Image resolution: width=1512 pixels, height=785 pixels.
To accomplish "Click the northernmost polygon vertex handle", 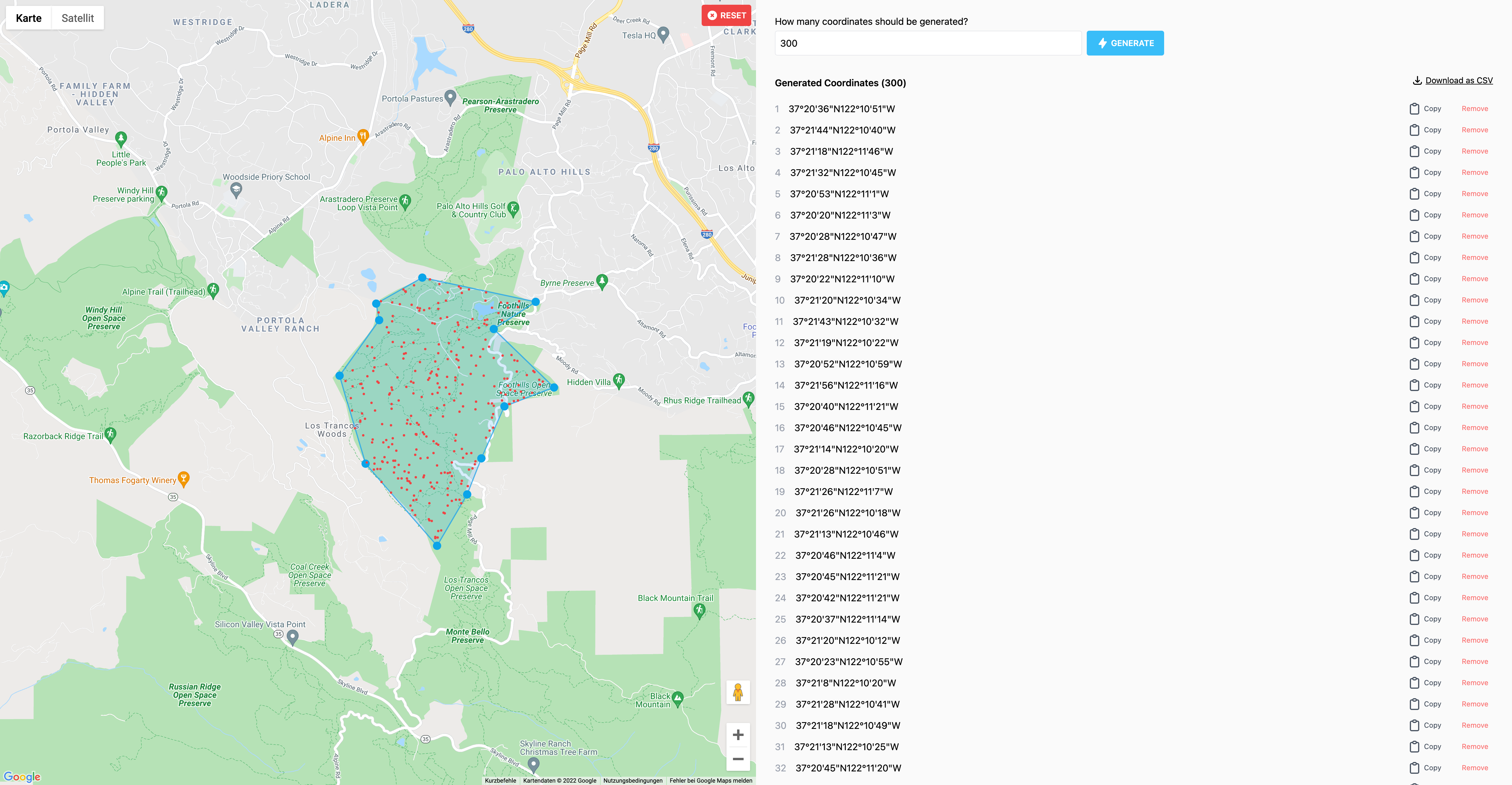I will point(422,278).
